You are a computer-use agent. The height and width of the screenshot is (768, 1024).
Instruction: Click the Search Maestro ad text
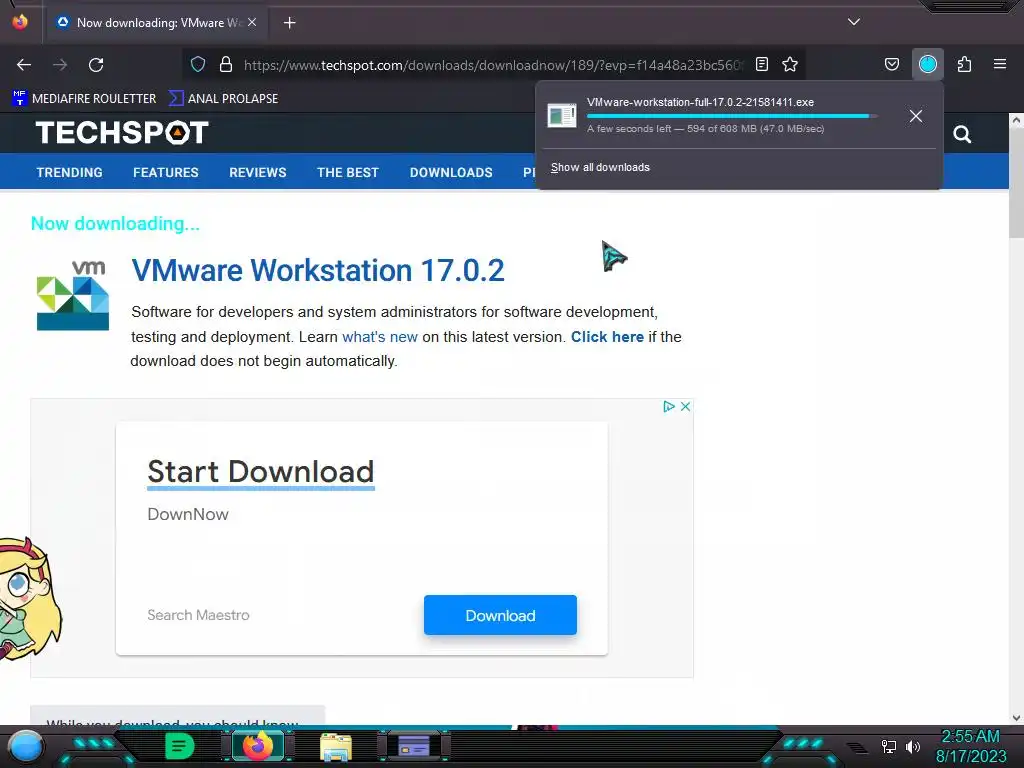click(x=198, y=615)
